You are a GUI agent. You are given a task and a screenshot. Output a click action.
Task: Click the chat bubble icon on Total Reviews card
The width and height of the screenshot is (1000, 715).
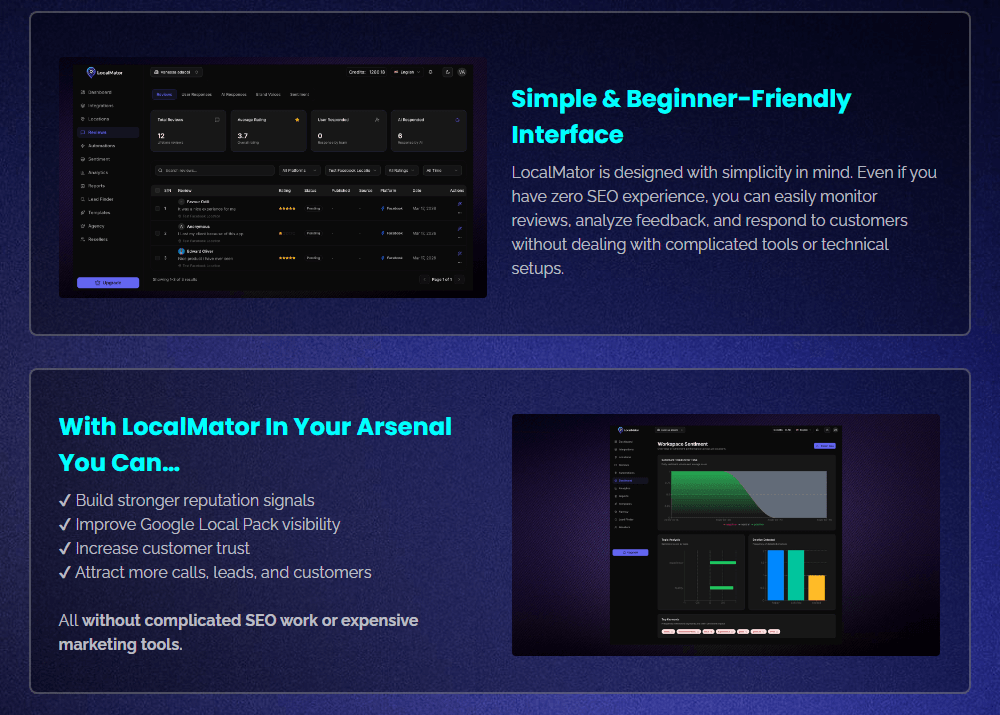[x=216, y=119]
